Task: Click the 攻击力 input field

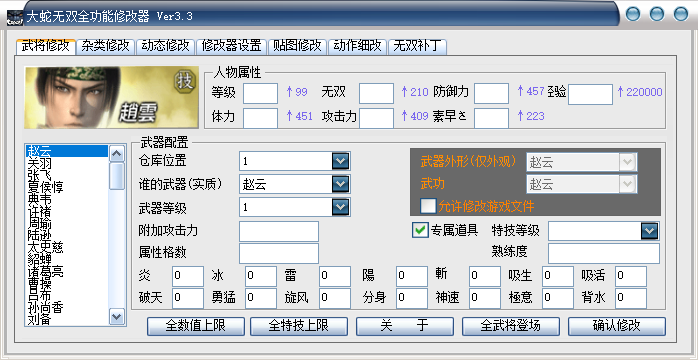Action: coord(377,118)
